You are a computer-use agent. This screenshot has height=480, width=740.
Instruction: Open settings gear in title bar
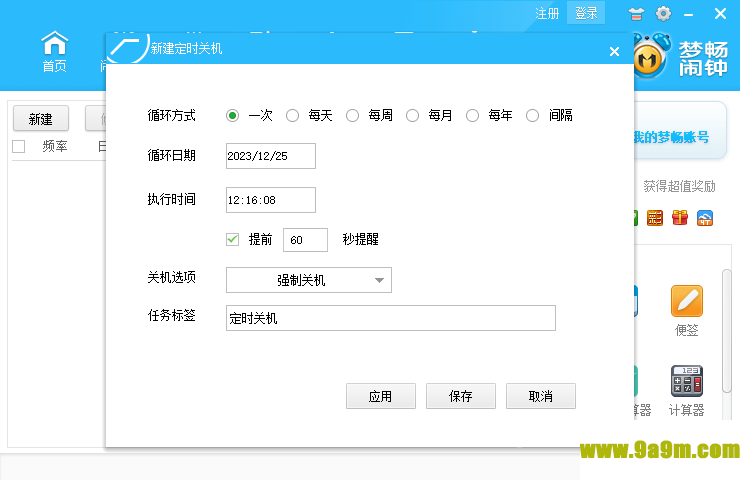click(663, 14)
